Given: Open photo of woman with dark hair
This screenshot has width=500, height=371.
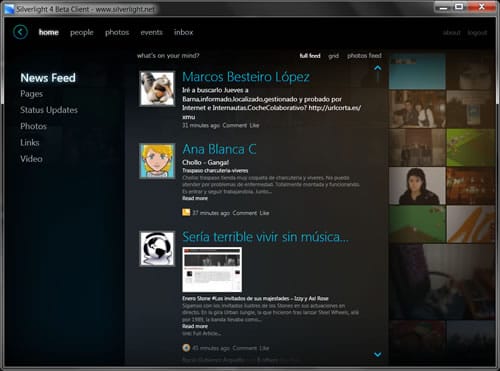Looking at the screenshot, I should click(417, 186).
